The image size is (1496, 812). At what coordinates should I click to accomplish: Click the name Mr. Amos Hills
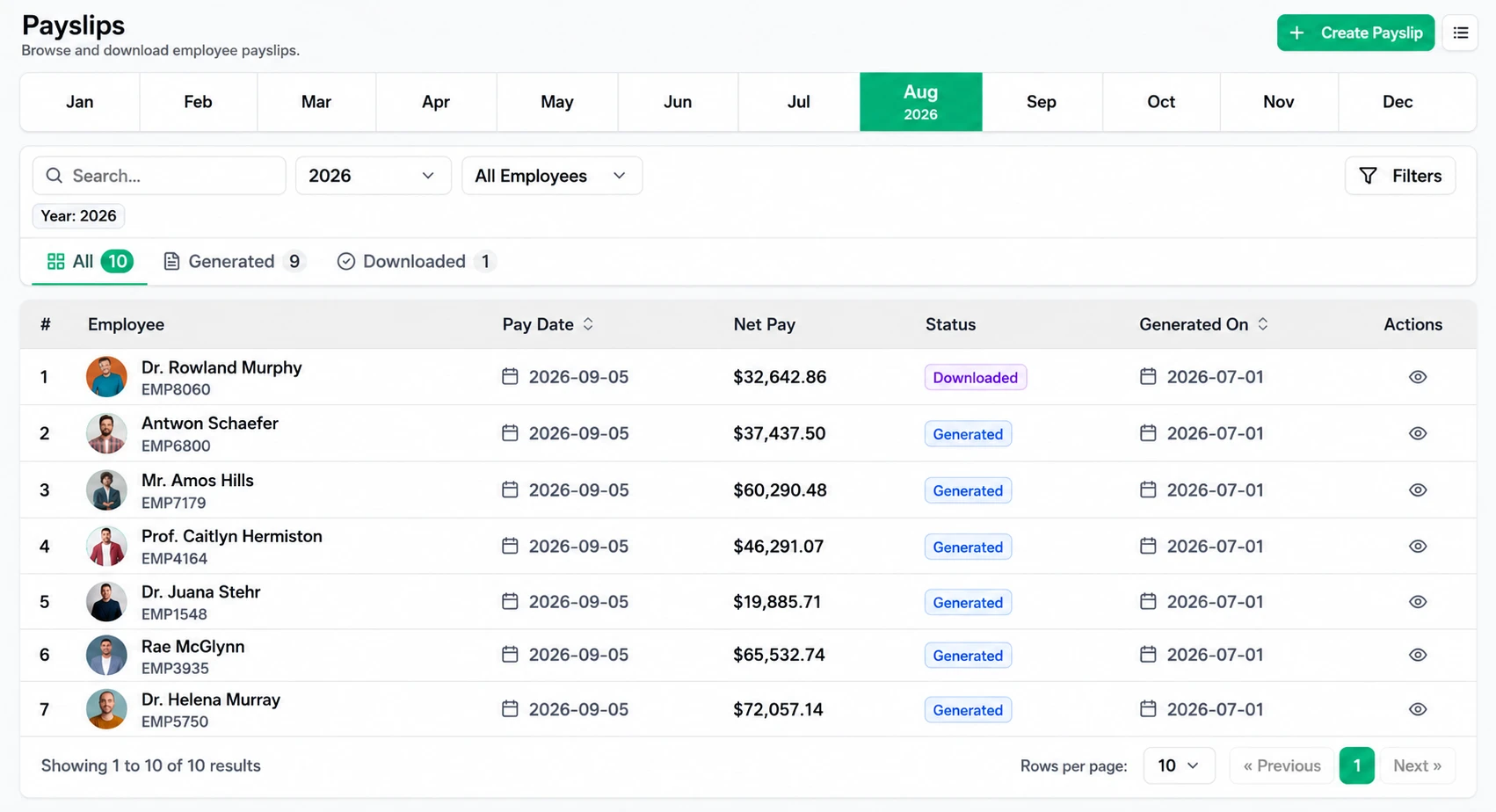(197, 481)
